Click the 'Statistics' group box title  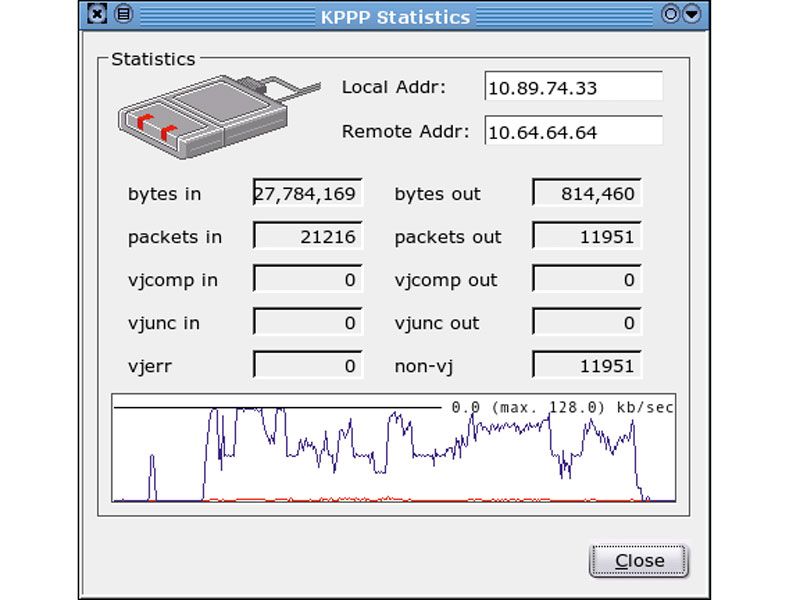point(153,59)
